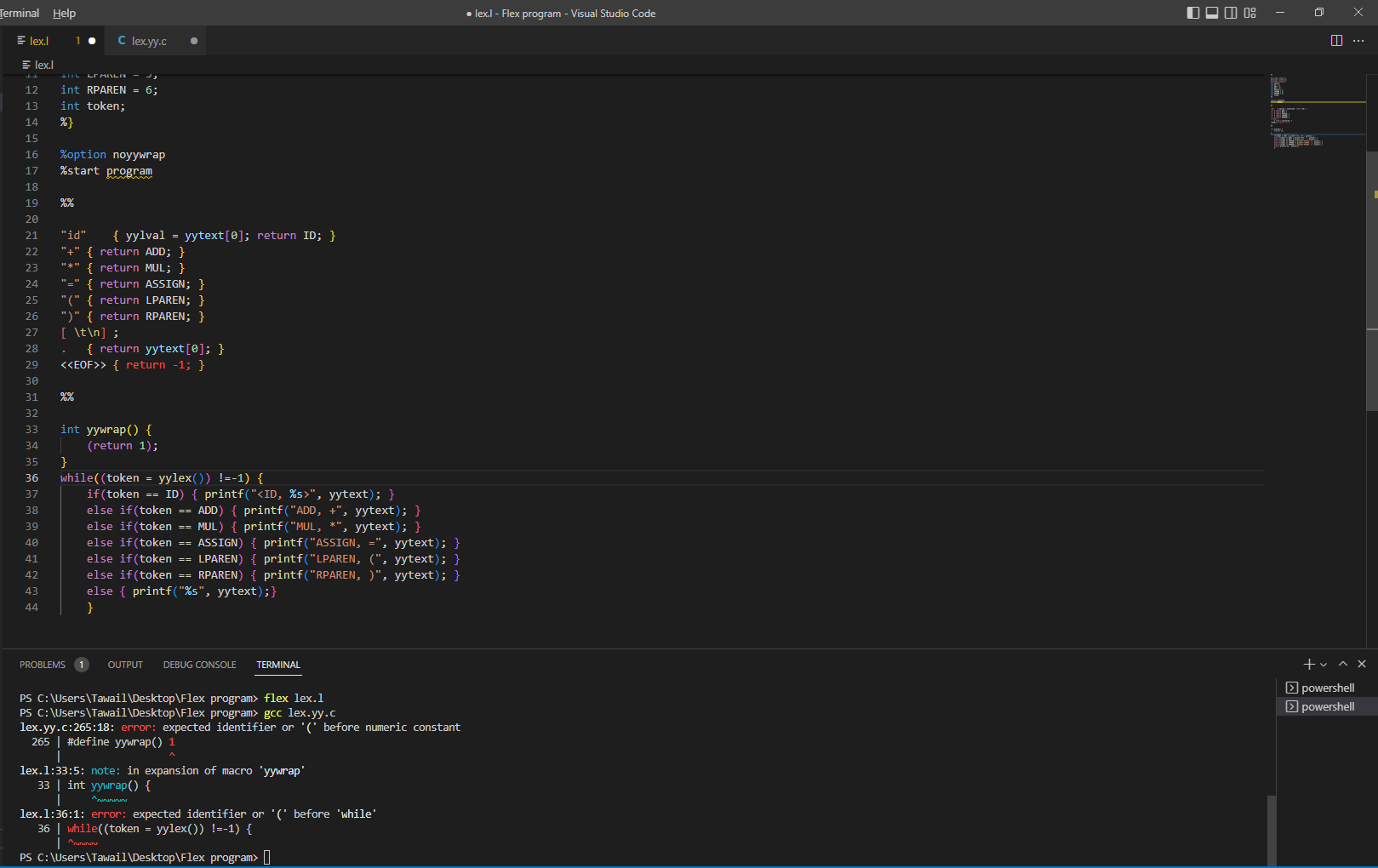This screenshot has height=868, width=1378.
Task: Show the Output panel
Action: [x=125, y=665]
